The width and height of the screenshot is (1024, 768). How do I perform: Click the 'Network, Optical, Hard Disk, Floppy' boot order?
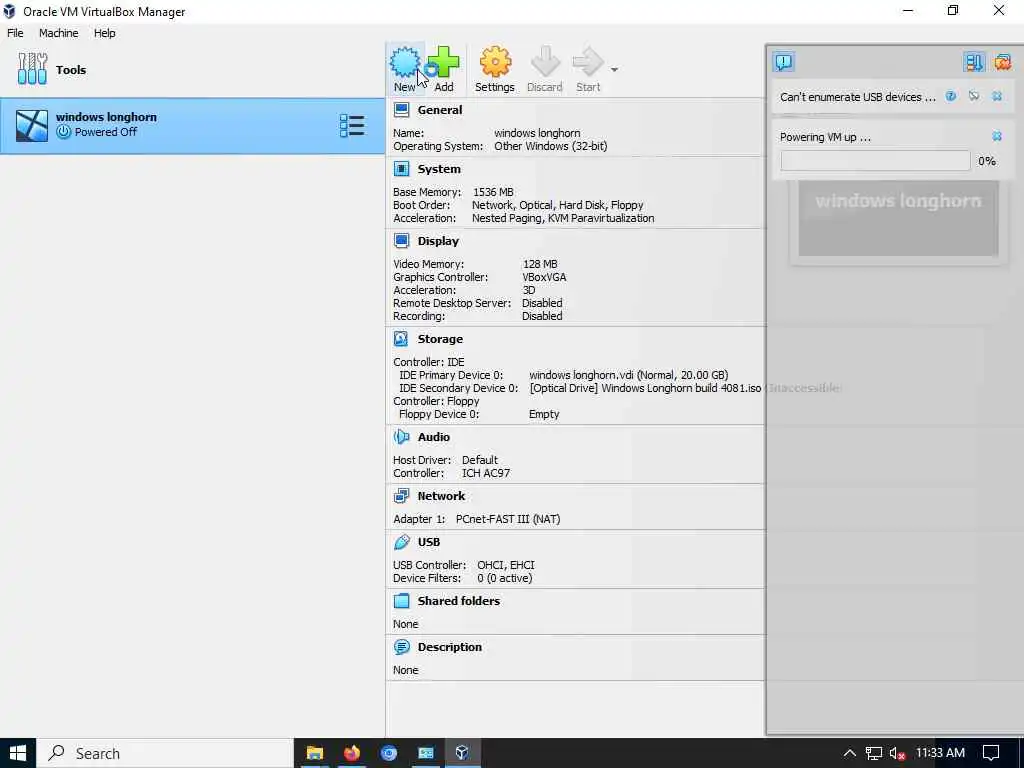point(558,205)
